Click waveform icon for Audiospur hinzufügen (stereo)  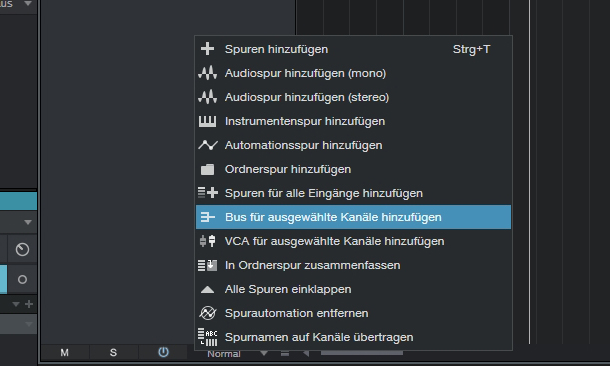(207, 97)
